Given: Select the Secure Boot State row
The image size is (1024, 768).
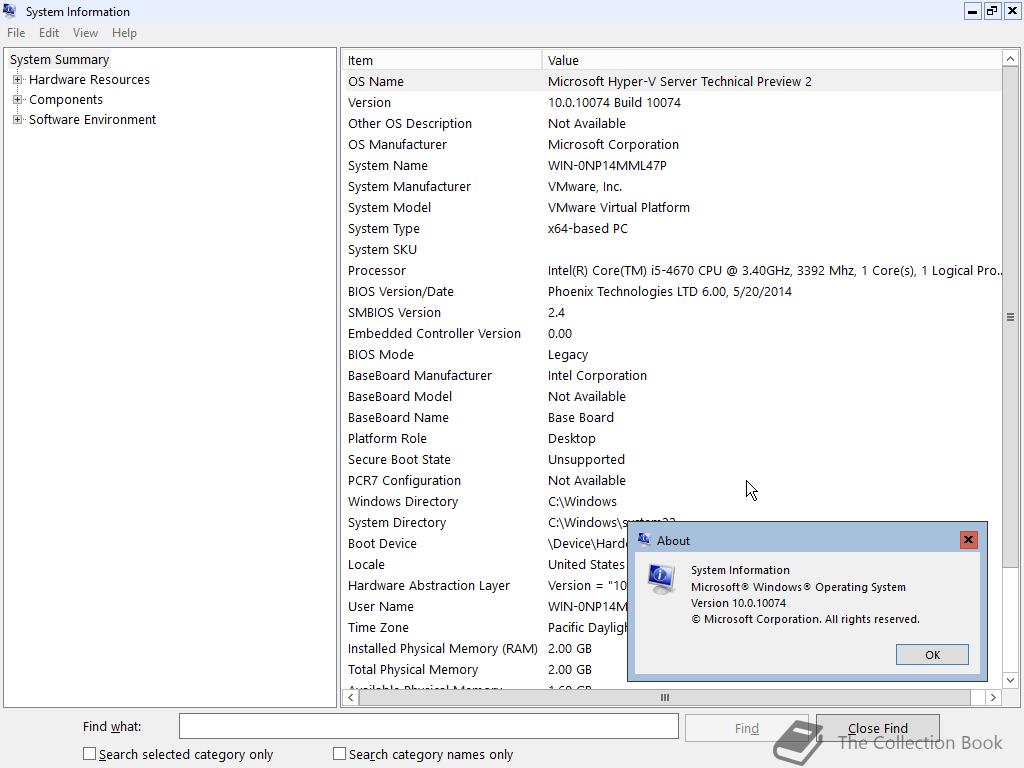Looking at the screenshot, I should pyautogui.click(x=671, y=459).
